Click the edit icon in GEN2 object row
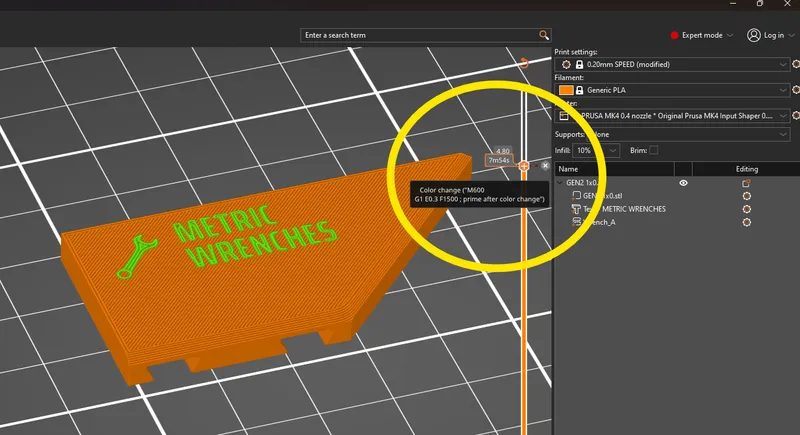The height and width of the screenshot is (435, 800). 746,183
